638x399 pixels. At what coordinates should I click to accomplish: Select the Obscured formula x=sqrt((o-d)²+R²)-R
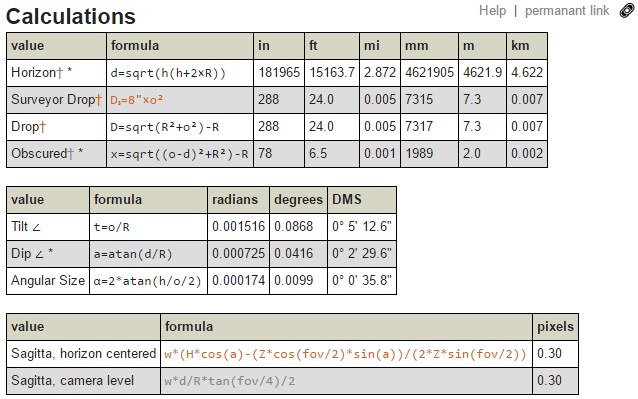tap(179, 154)
